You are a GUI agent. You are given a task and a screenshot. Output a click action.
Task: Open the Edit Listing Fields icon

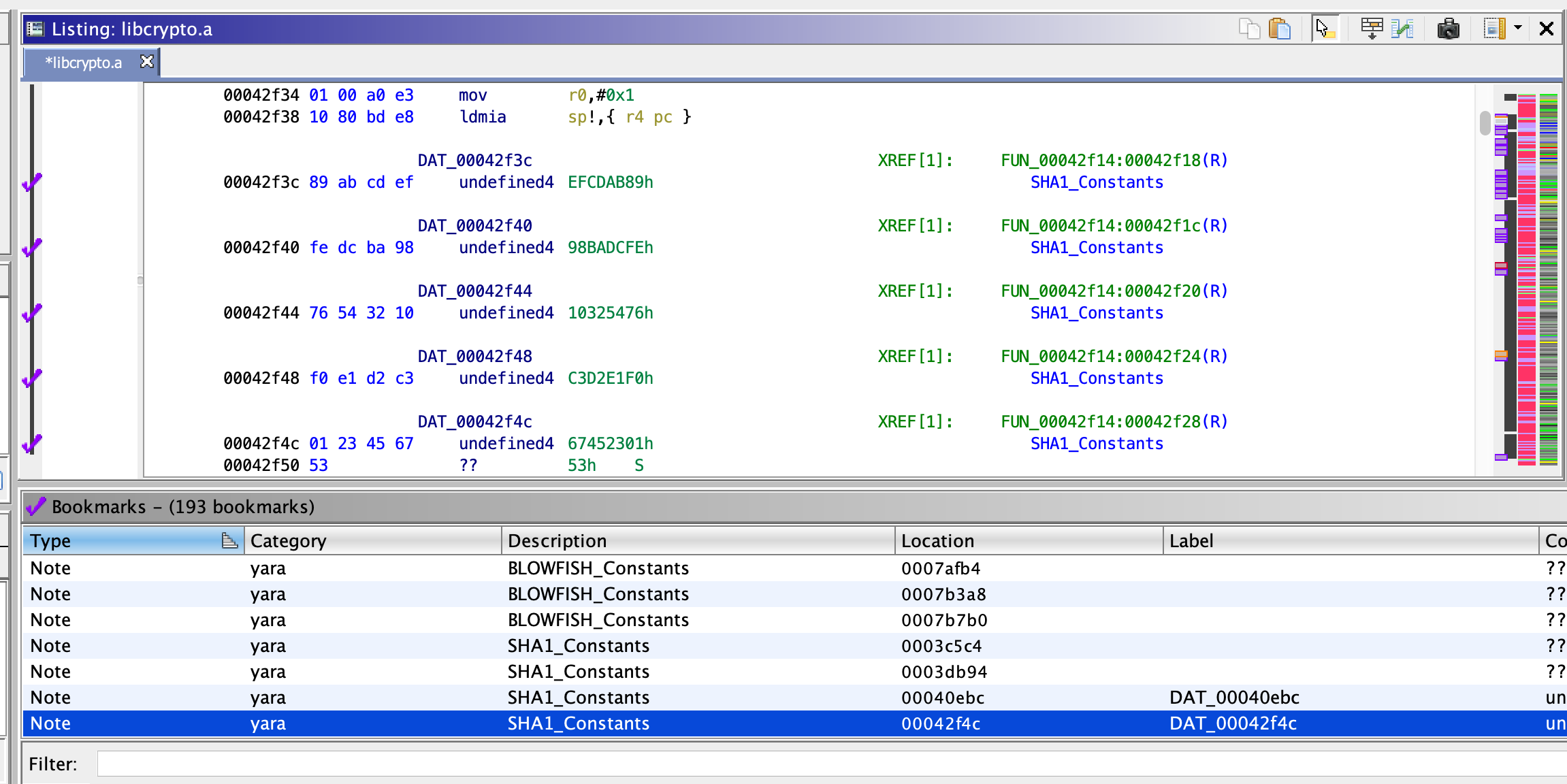pos(1372,29)
